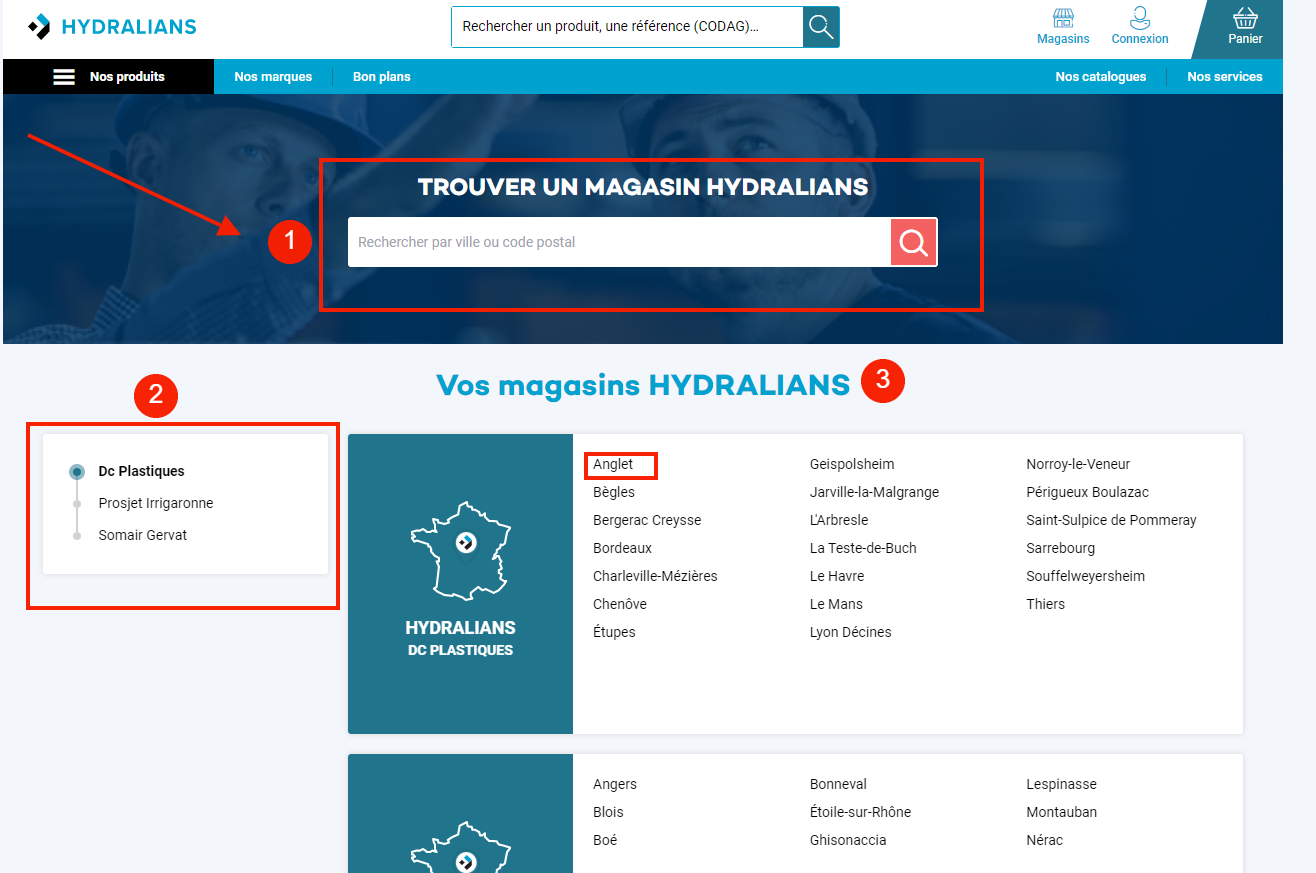Select Dc Plastiques in the sidebar list
The image size is (1316, 873).
(x=141, y=471)
